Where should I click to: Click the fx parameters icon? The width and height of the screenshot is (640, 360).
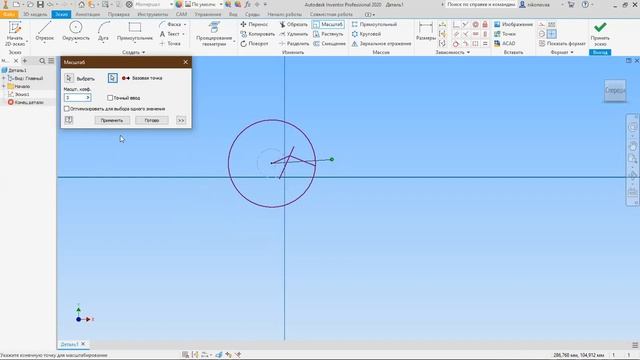coord(247,4)
